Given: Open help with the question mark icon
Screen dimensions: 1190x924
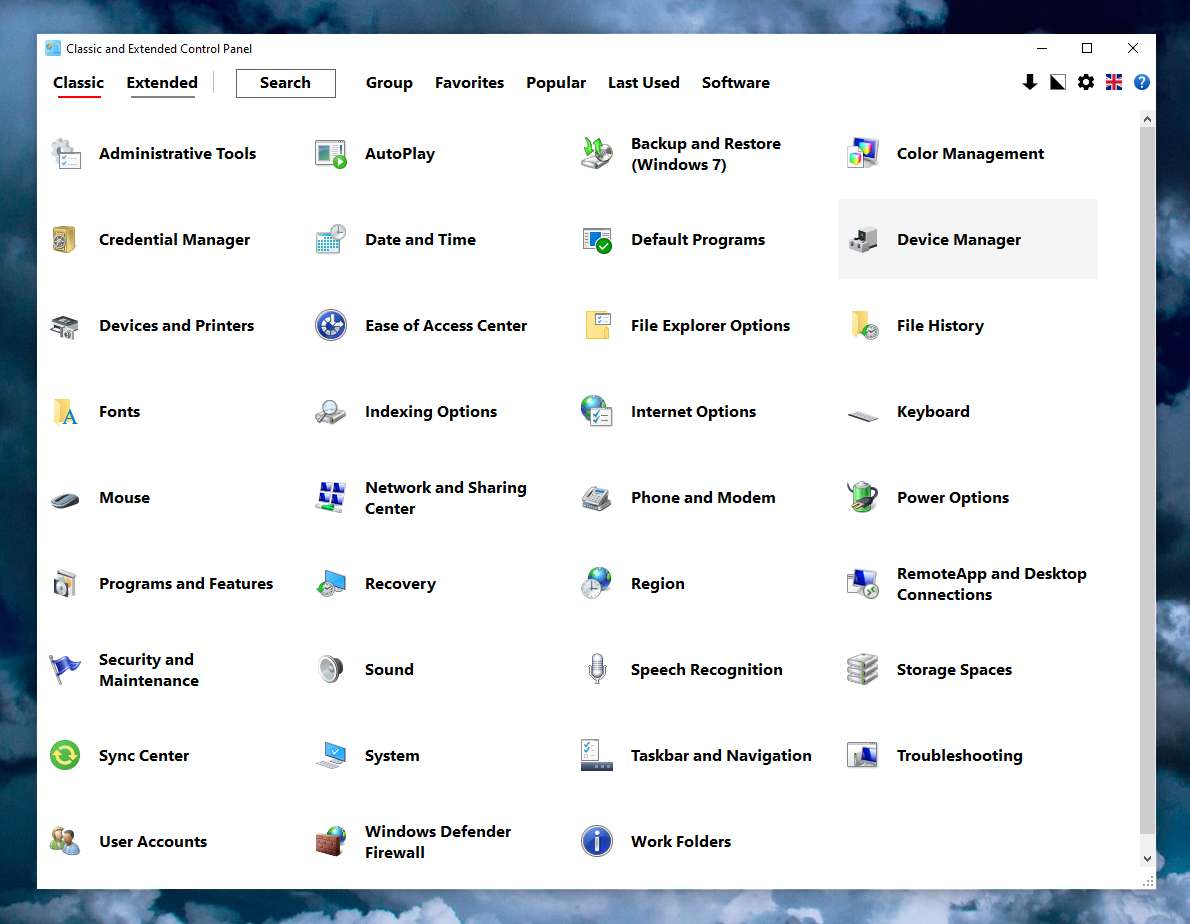Looking at the screenshot, I should pos(1141,82).
